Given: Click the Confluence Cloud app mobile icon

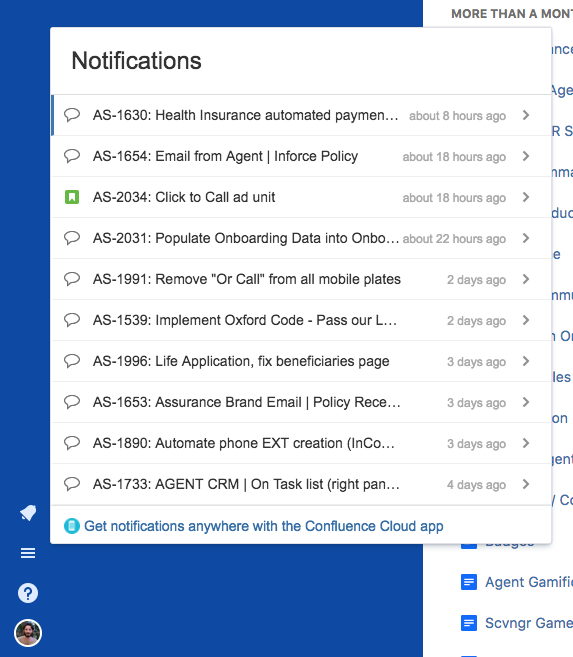Looking at the screenshot, I should coord(72,526).
